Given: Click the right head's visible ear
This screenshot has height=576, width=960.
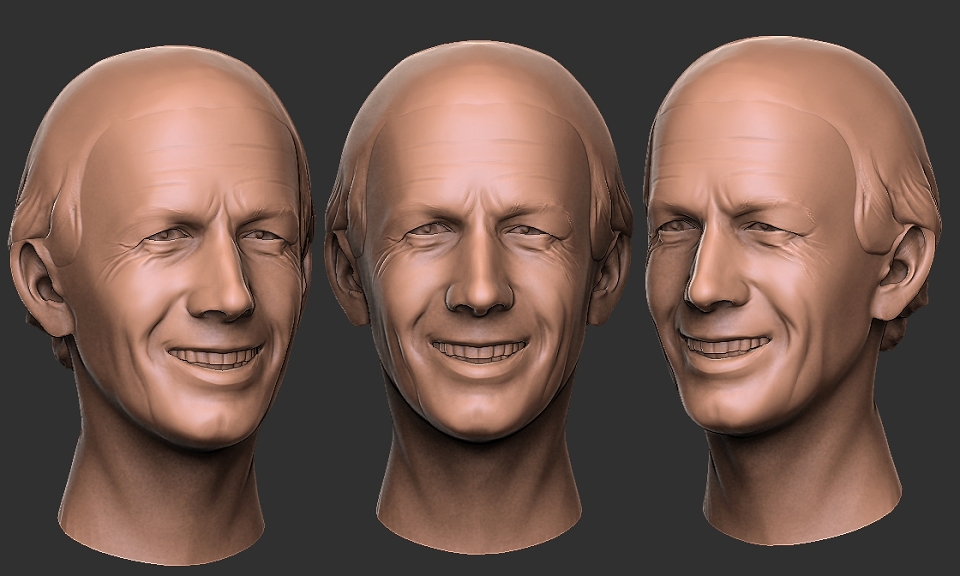Looking at the screenshot, I should [x=904, y=272].
